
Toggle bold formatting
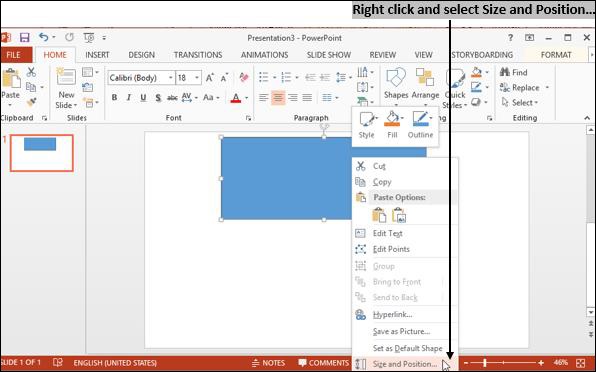click(x=114, y=98)
